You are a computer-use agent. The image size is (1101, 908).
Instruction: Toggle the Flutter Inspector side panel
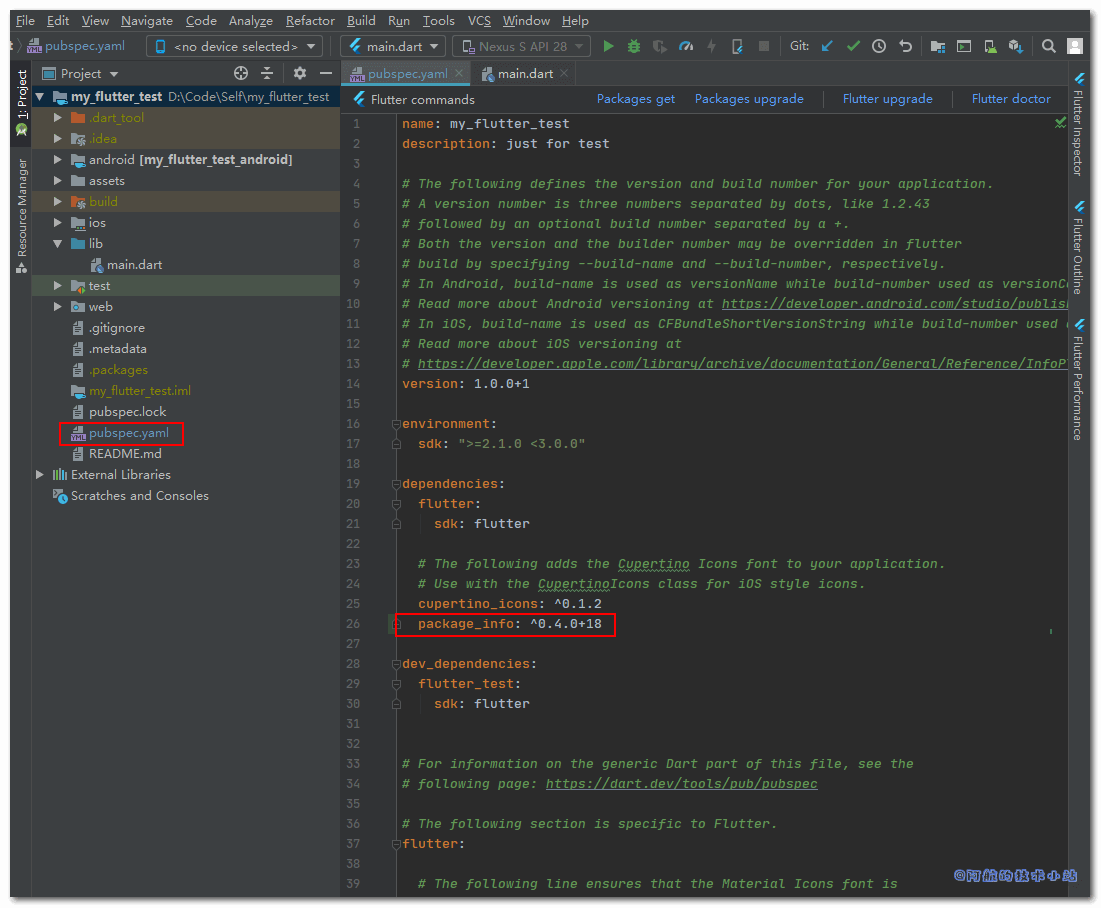coord(1078,125)
